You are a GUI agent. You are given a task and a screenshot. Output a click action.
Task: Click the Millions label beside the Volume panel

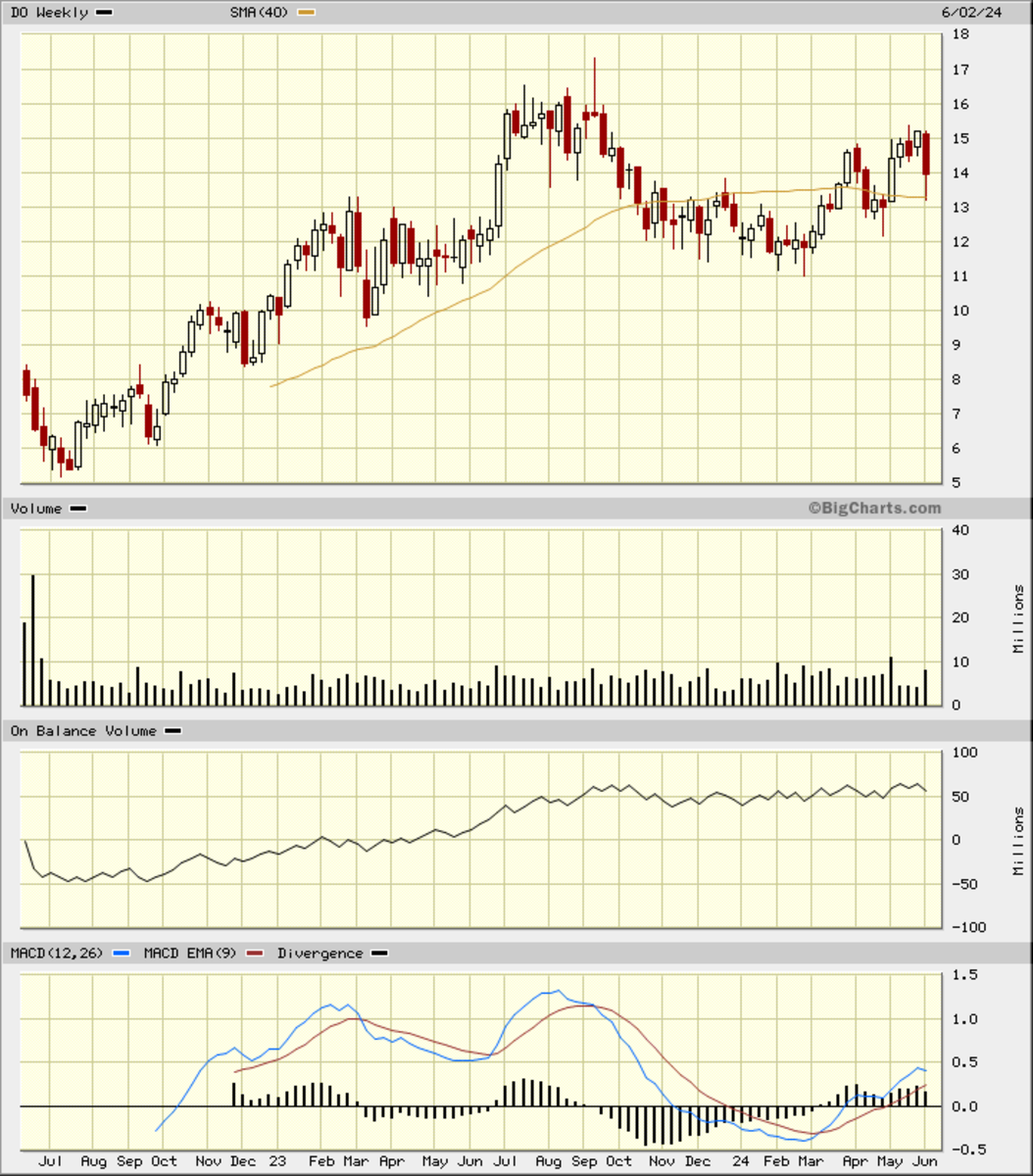(x=1018, y=618)
